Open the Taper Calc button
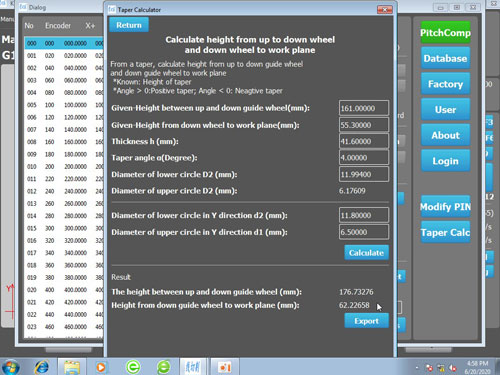 point(445,232)
